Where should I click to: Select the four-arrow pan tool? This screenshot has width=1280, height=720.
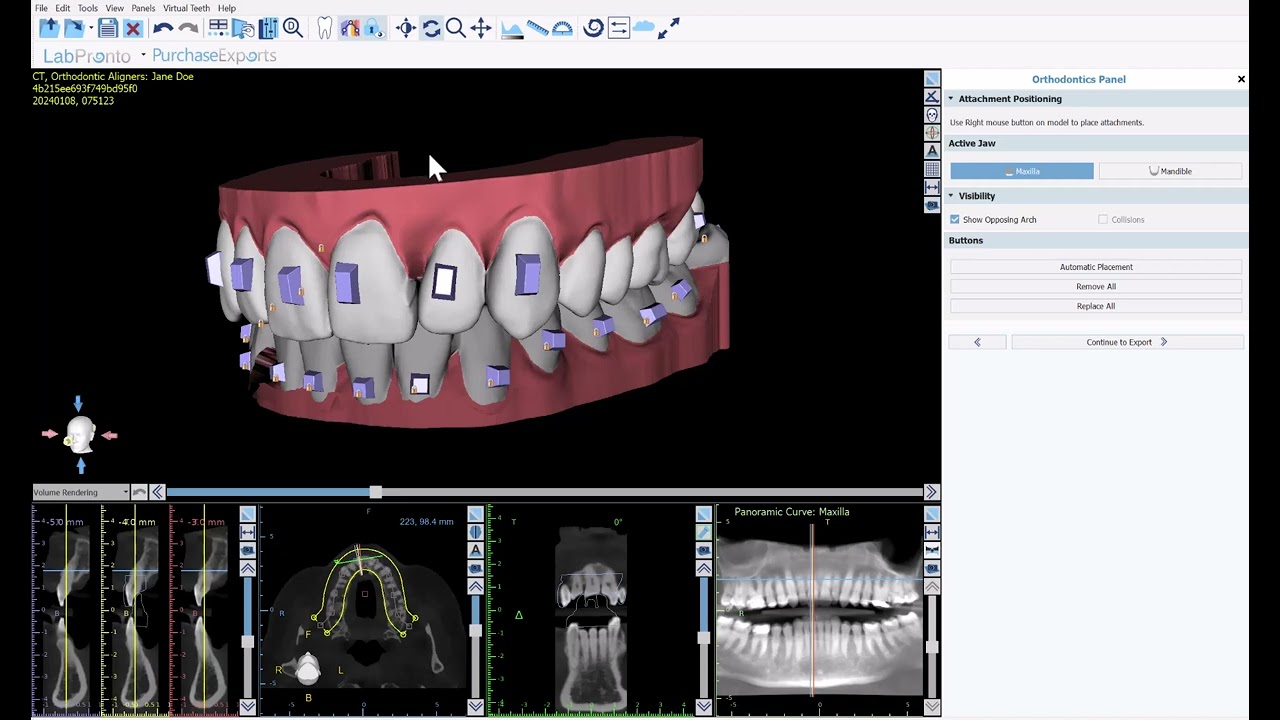(x=481, y=29)
